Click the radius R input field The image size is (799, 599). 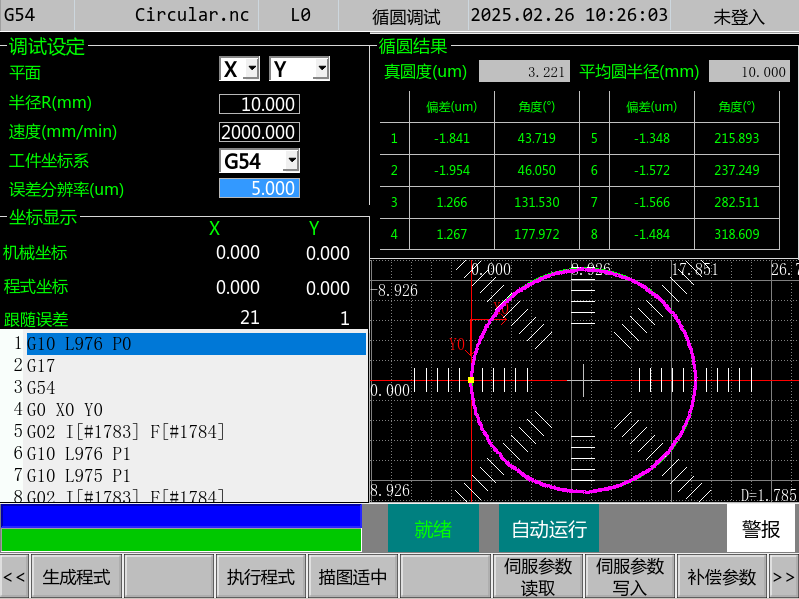[259, 105]
